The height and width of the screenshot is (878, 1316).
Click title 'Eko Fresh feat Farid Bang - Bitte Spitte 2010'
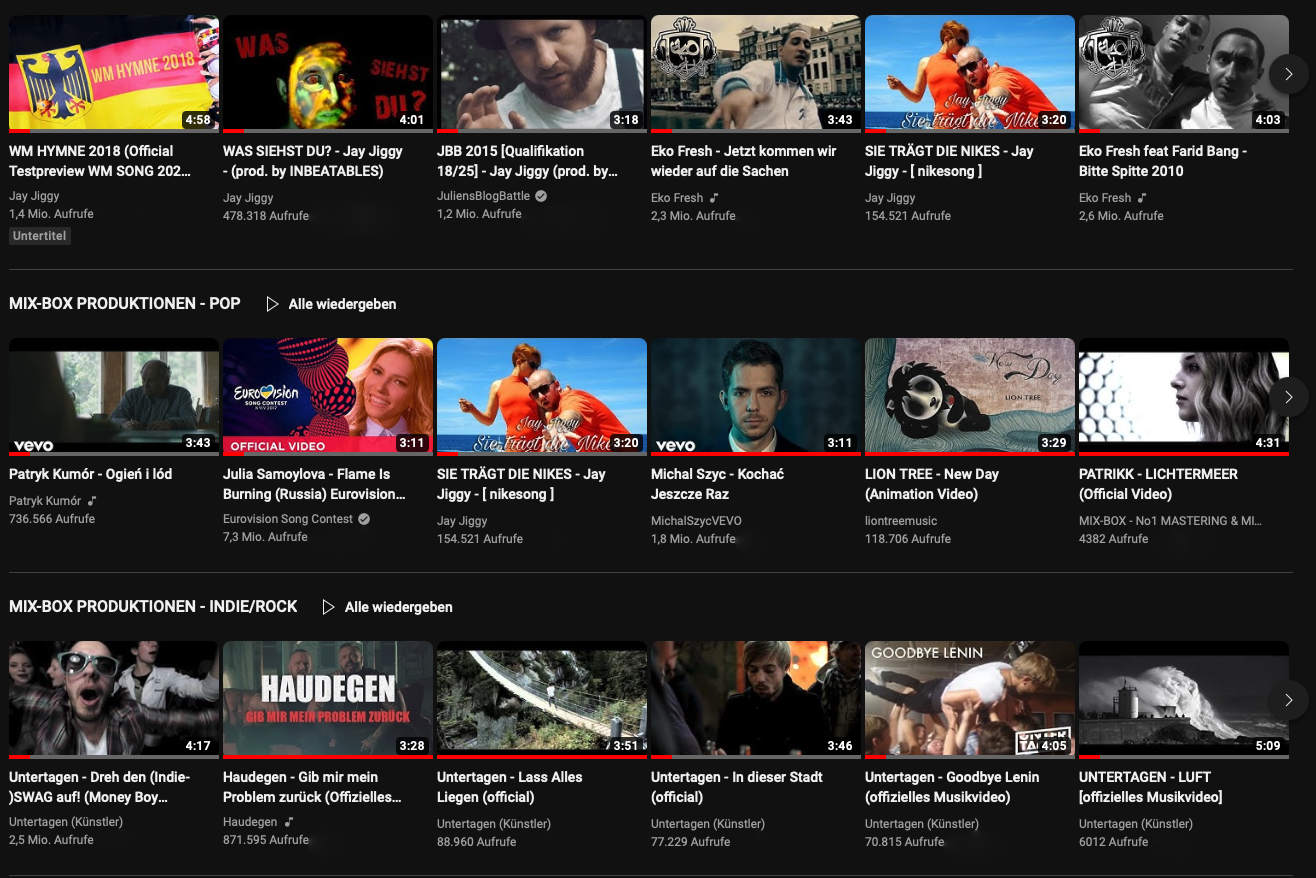(1163, 161)
